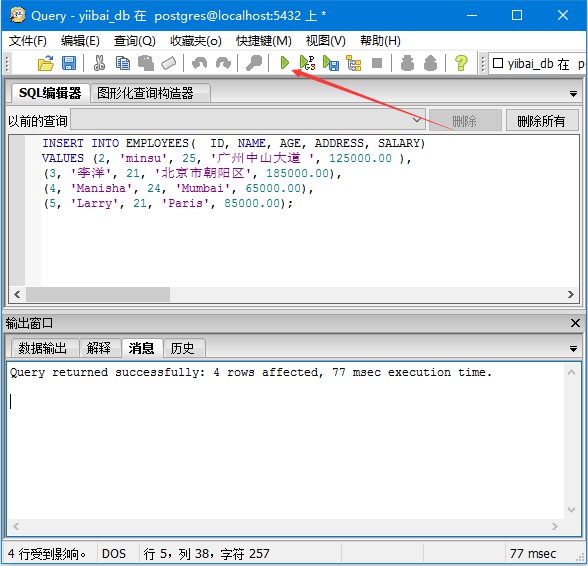Click the Copy icon in the toolbar
This screenshot has width=588, height=566.
coord(123,63)
